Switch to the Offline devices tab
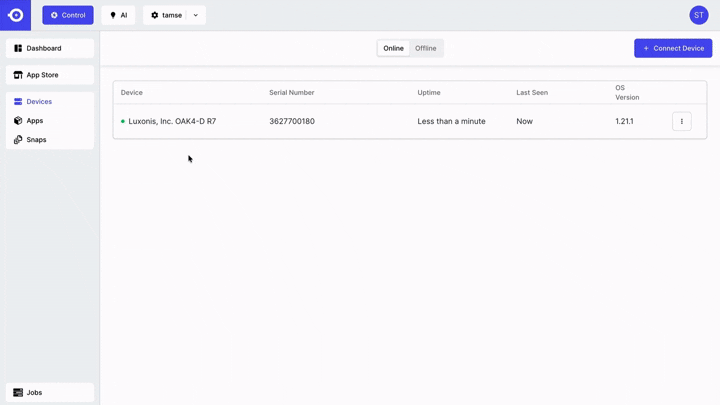The image size is (720, 405). (426, 48)
